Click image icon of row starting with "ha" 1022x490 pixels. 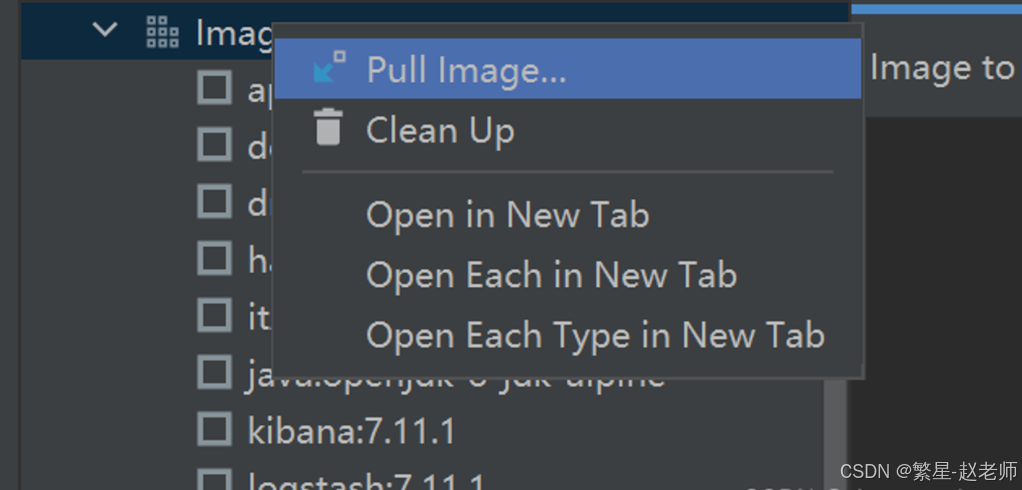[x=214, y=258]
